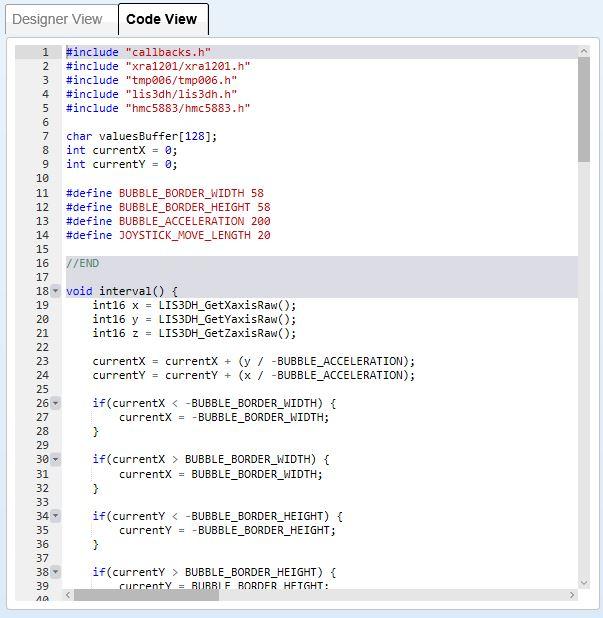This screenshot has height=618, width=603.
Task: Click the horizontal scrollbar right arrow
Action: tap(572, 595)
